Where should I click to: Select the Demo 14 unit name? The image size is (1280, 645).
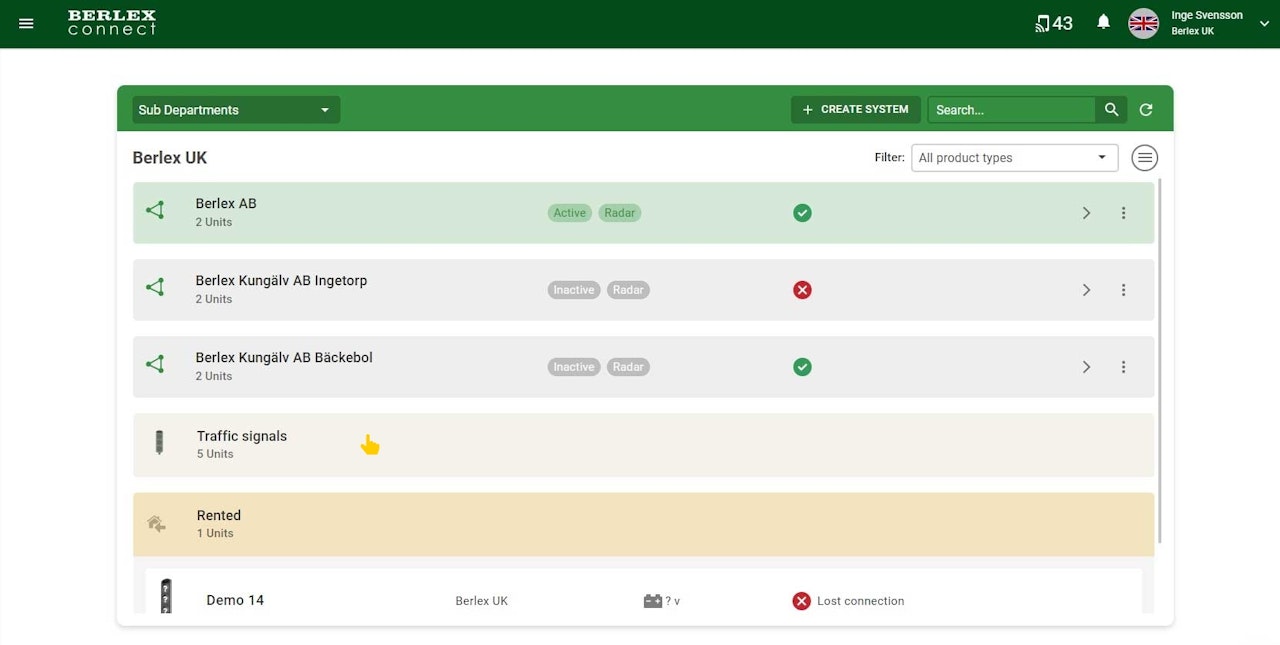[235, 600]
